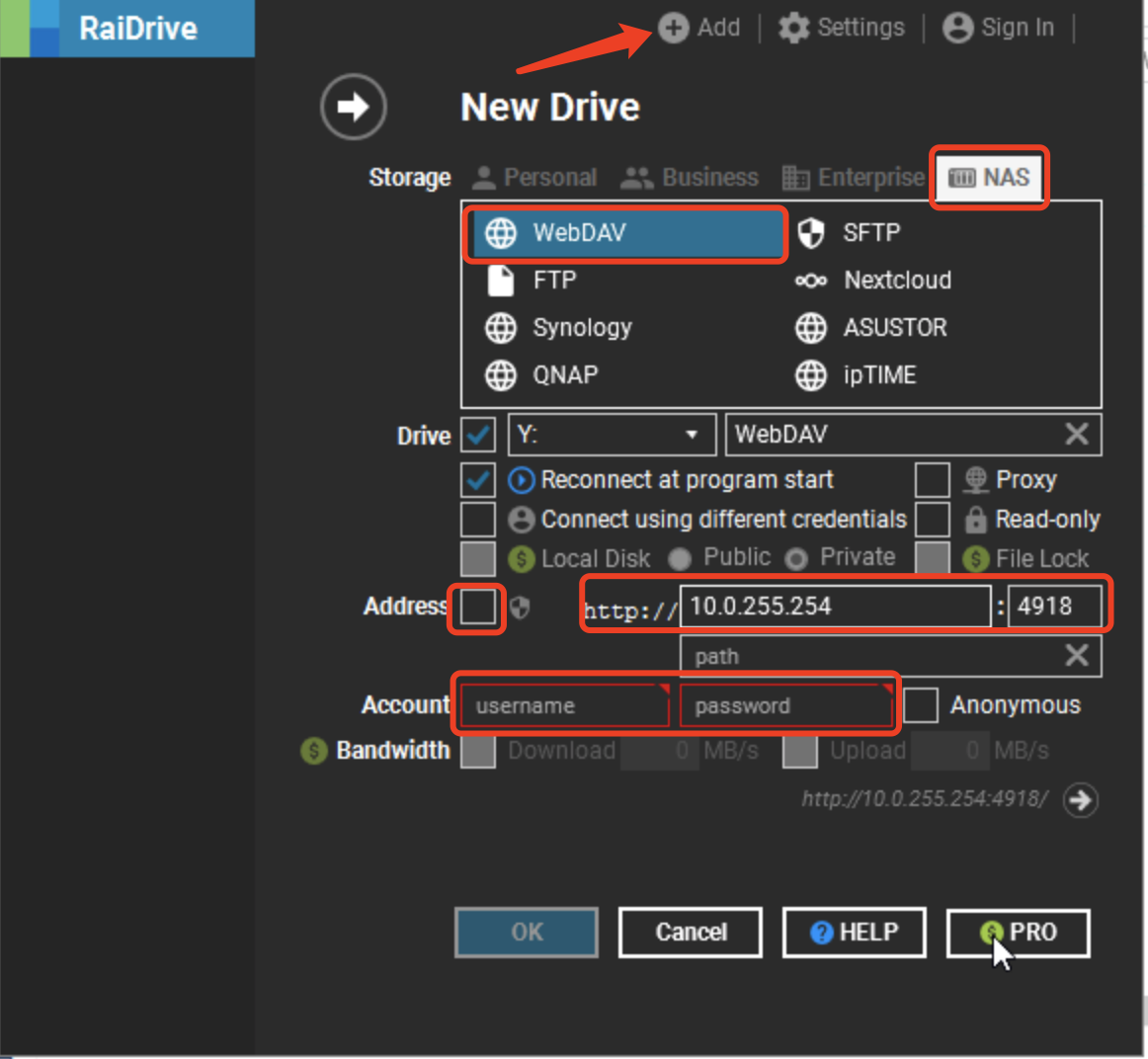
Task: Click the File Lock dollar icon
Action: tap(976, 559)
